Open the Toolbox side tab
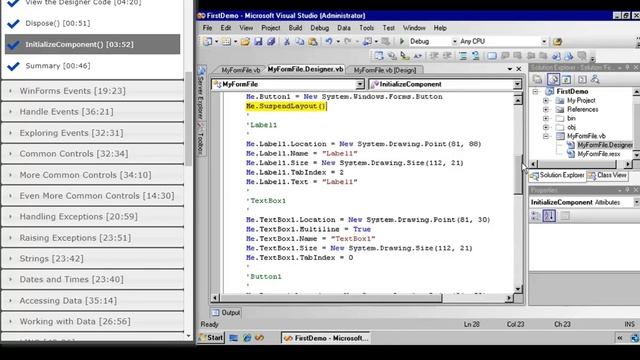 point(201,140)
